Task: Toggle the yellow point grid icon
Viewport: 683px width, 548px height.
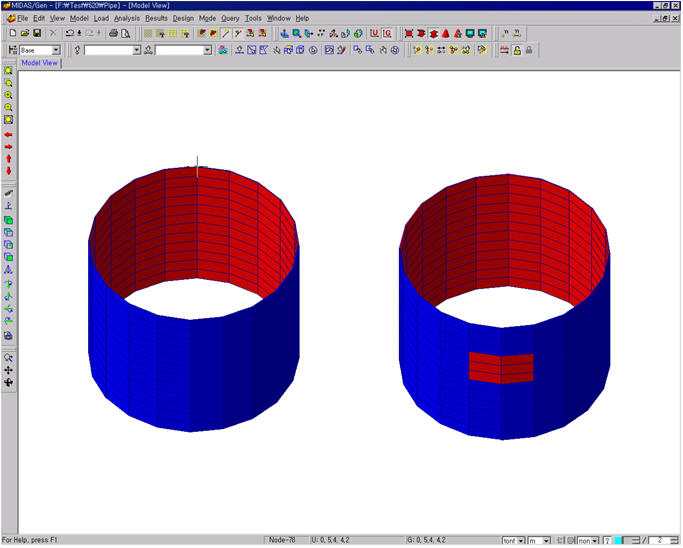Action: tap(148, 33)
